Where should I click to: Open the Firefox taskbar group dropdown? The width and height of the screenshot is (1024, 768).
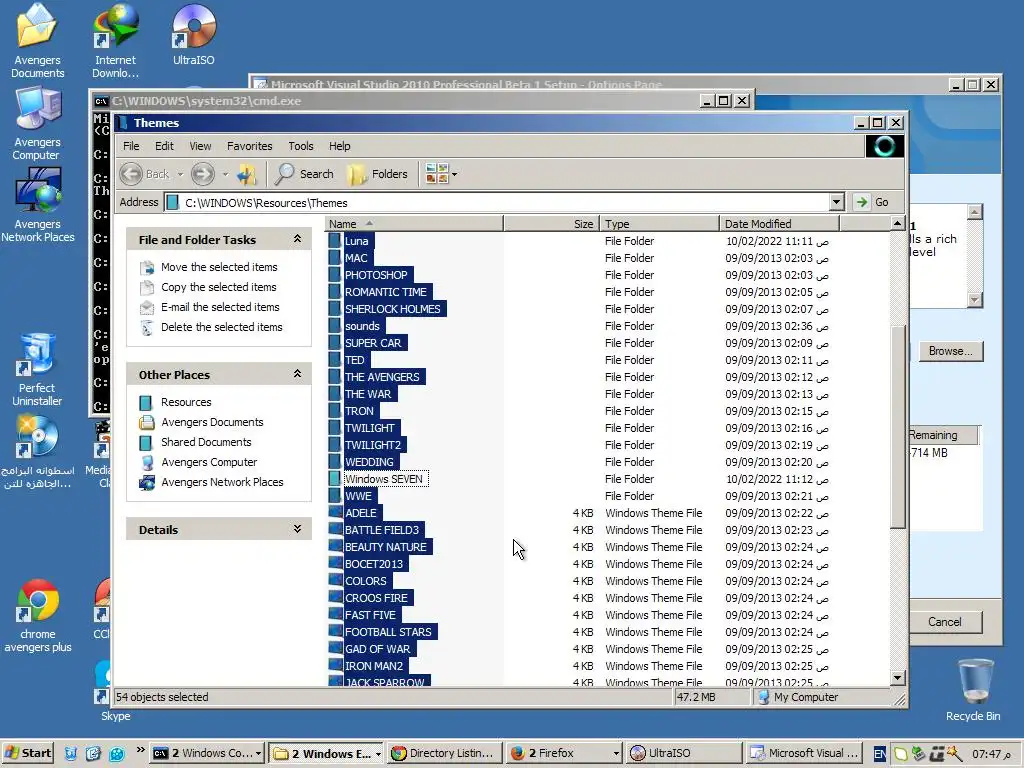click(615, 754)
